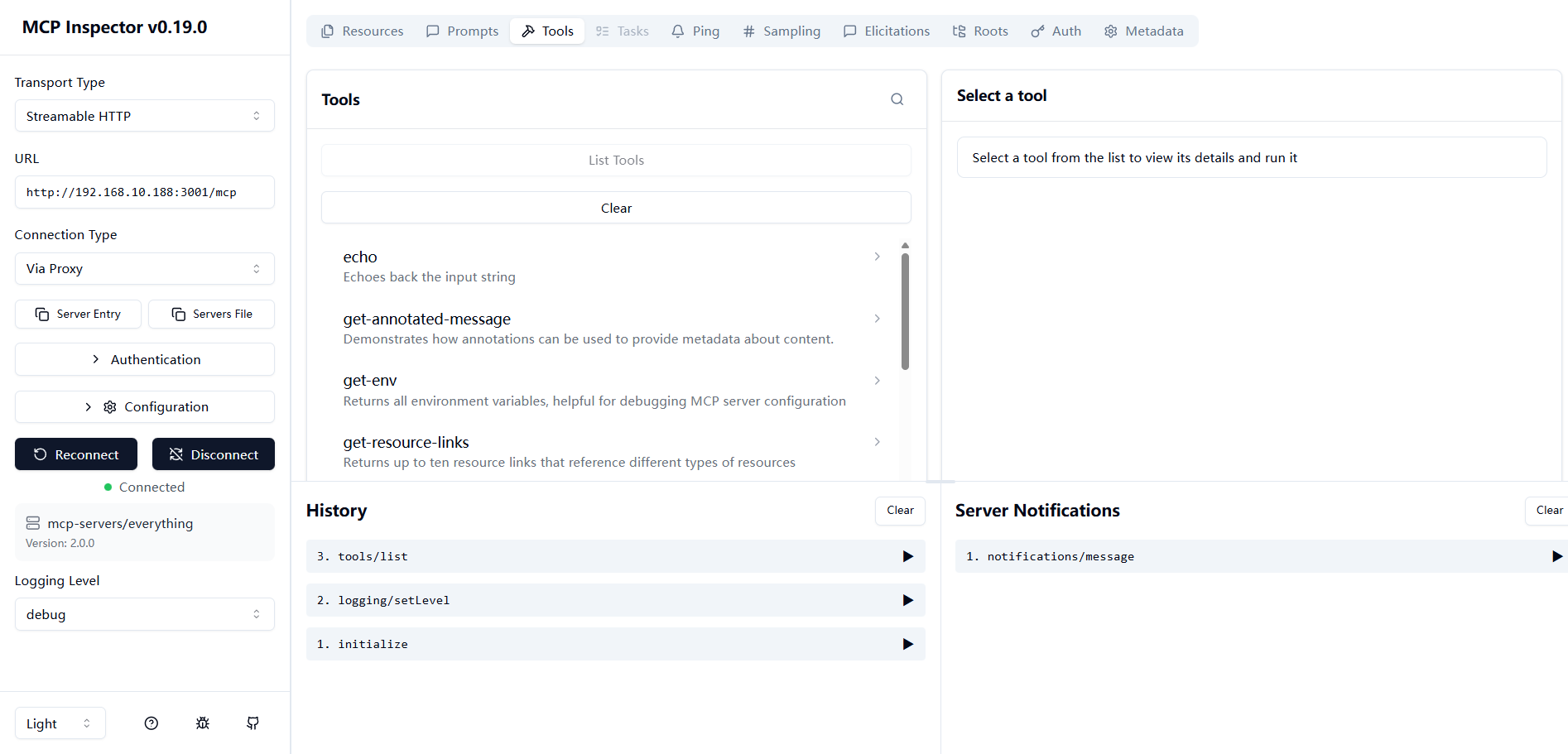The width and height of the screenshot is (1568, 754).
Task: Switch to the Elicitations tab
Action: point(887,31)
